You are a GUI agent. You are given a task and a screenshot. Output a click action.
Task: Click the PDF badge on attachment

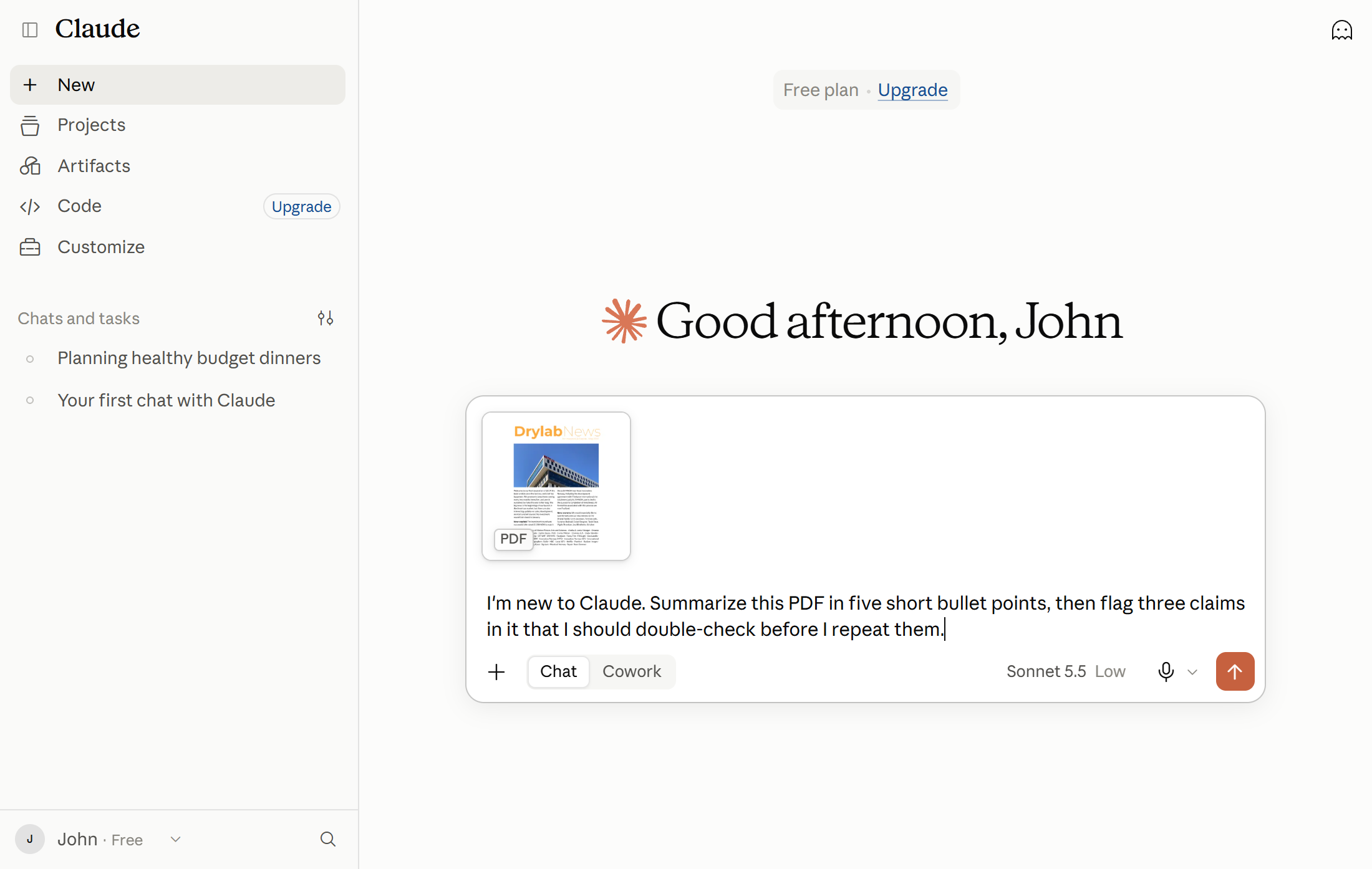(x=513, y=539)
